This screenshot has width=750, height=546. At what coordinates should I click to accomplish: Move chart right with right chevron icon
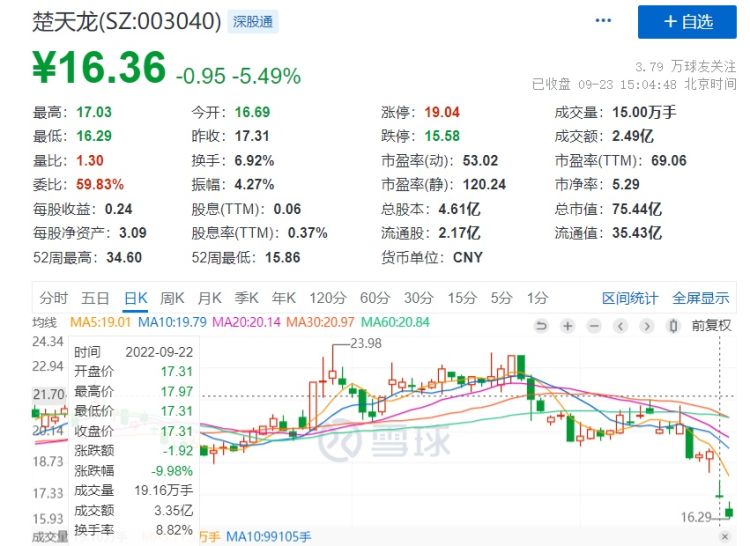tap(647, 326)
